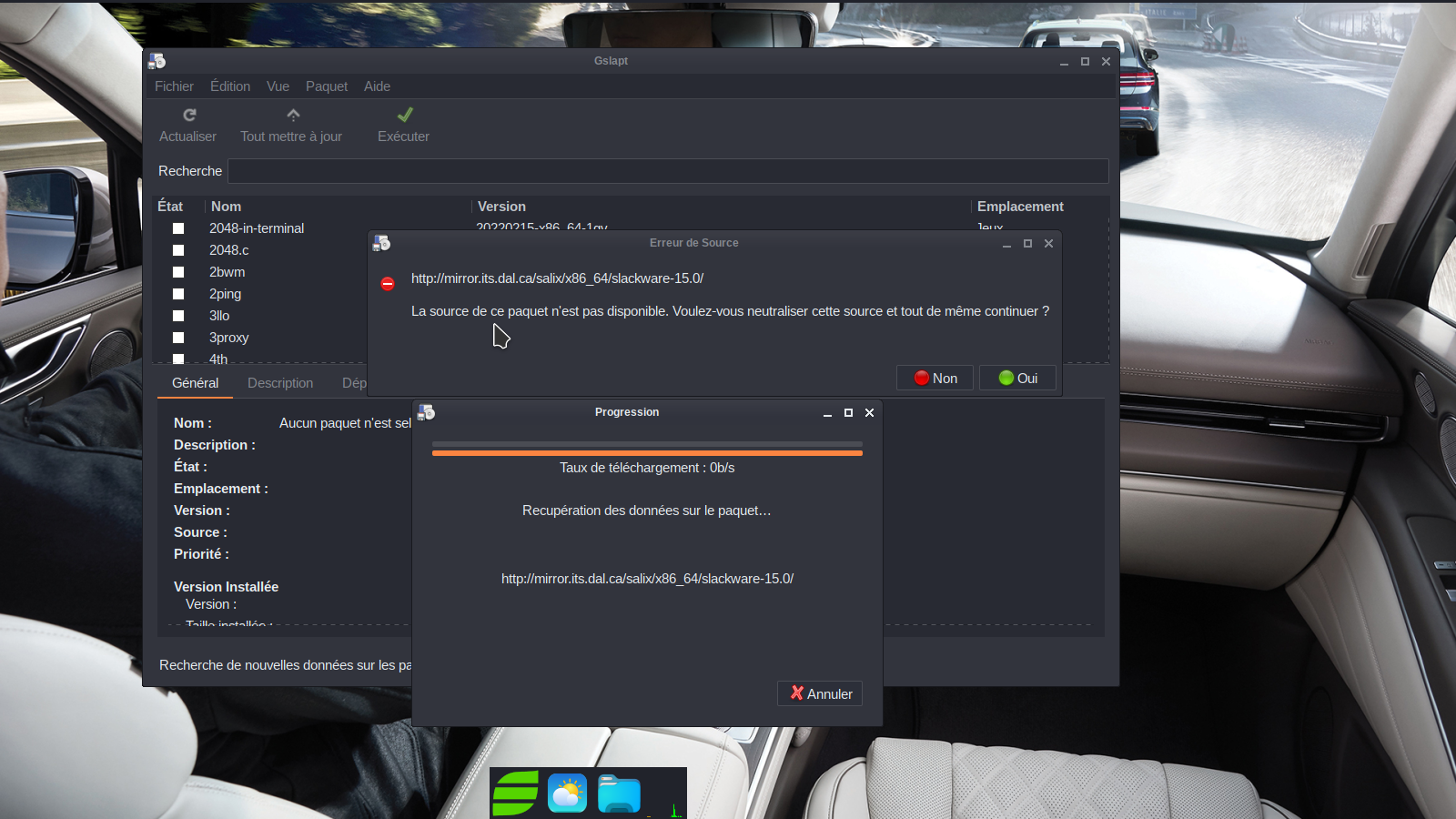
Task: Click the green leaf dock icon
Action: point(515,794)
